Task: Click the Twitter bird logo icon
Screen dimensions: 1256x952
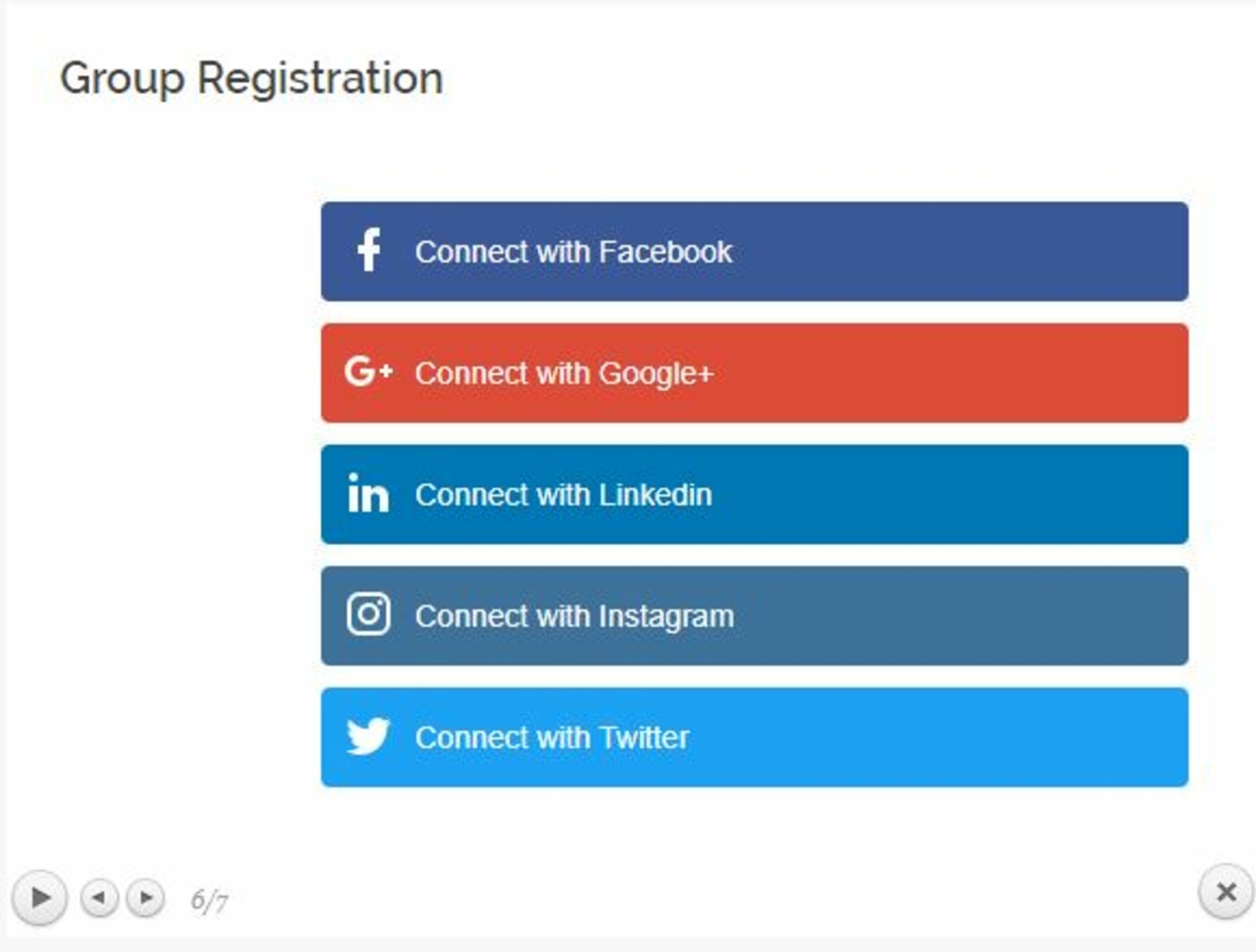Action: click(x=368, y=737)
